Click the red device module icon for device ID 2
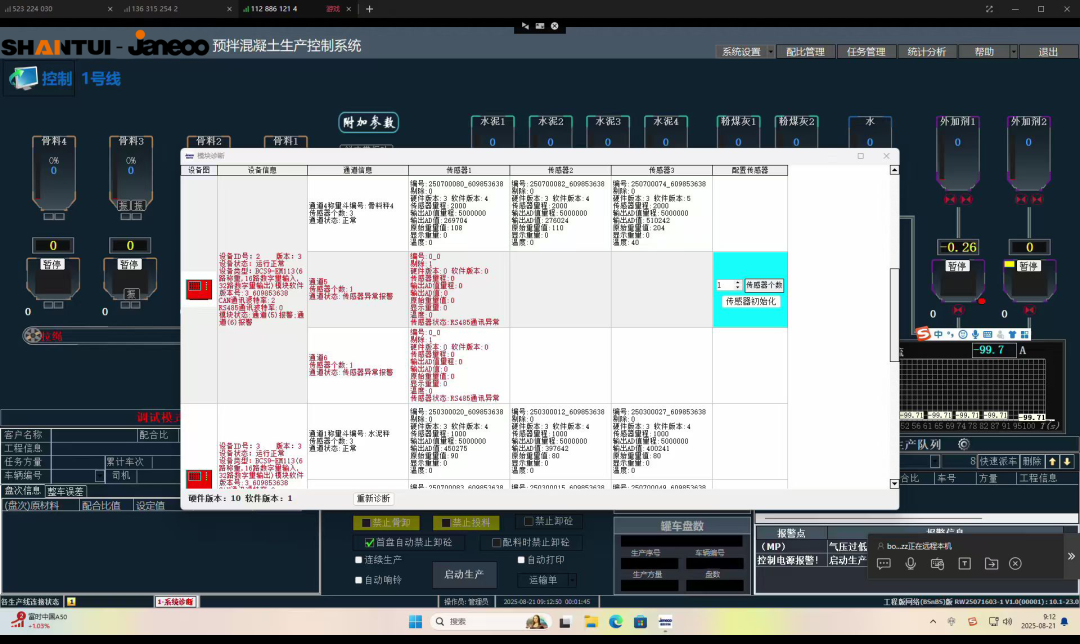The width and height of the screenshot is (1080, 644). coord(198,289)
